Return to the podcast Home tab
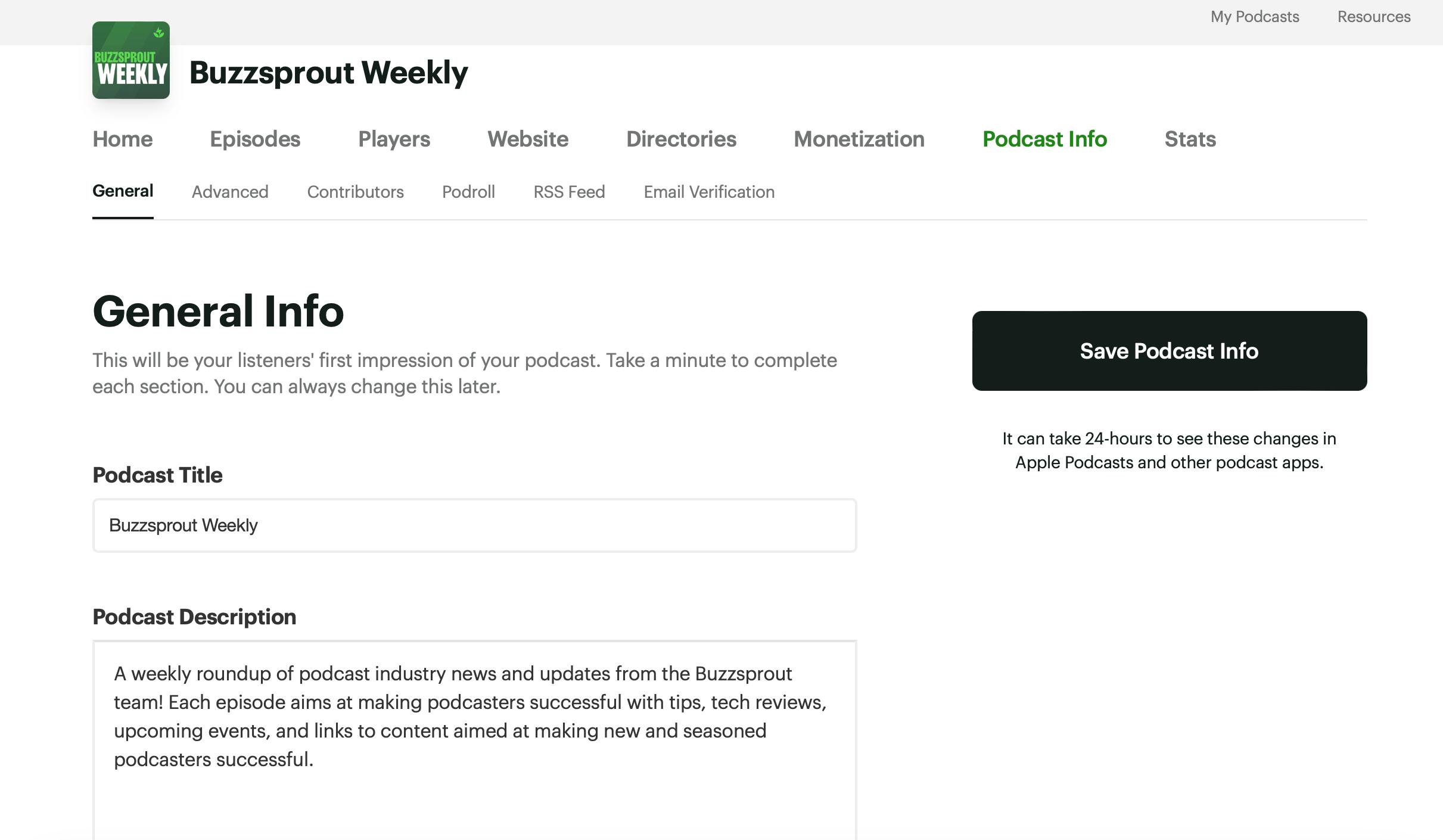Screen dimensions: 1443x840 tap(122, 139)
